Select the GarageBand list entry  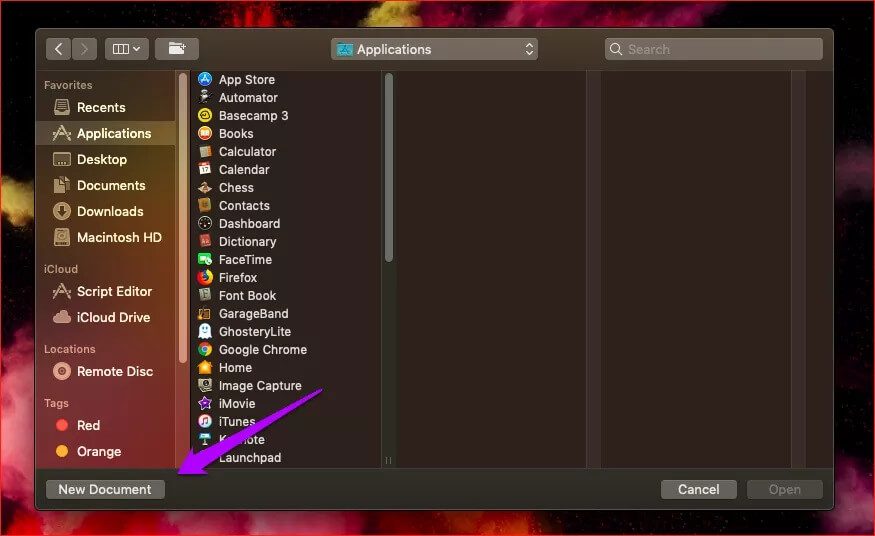[x=286, y=313]
